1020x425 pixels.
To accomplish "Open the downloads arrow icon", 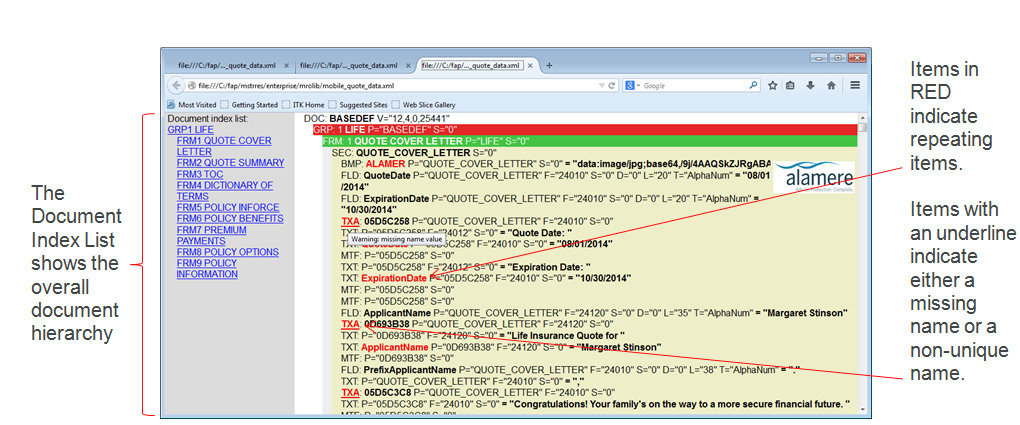I will click(810, 85).
